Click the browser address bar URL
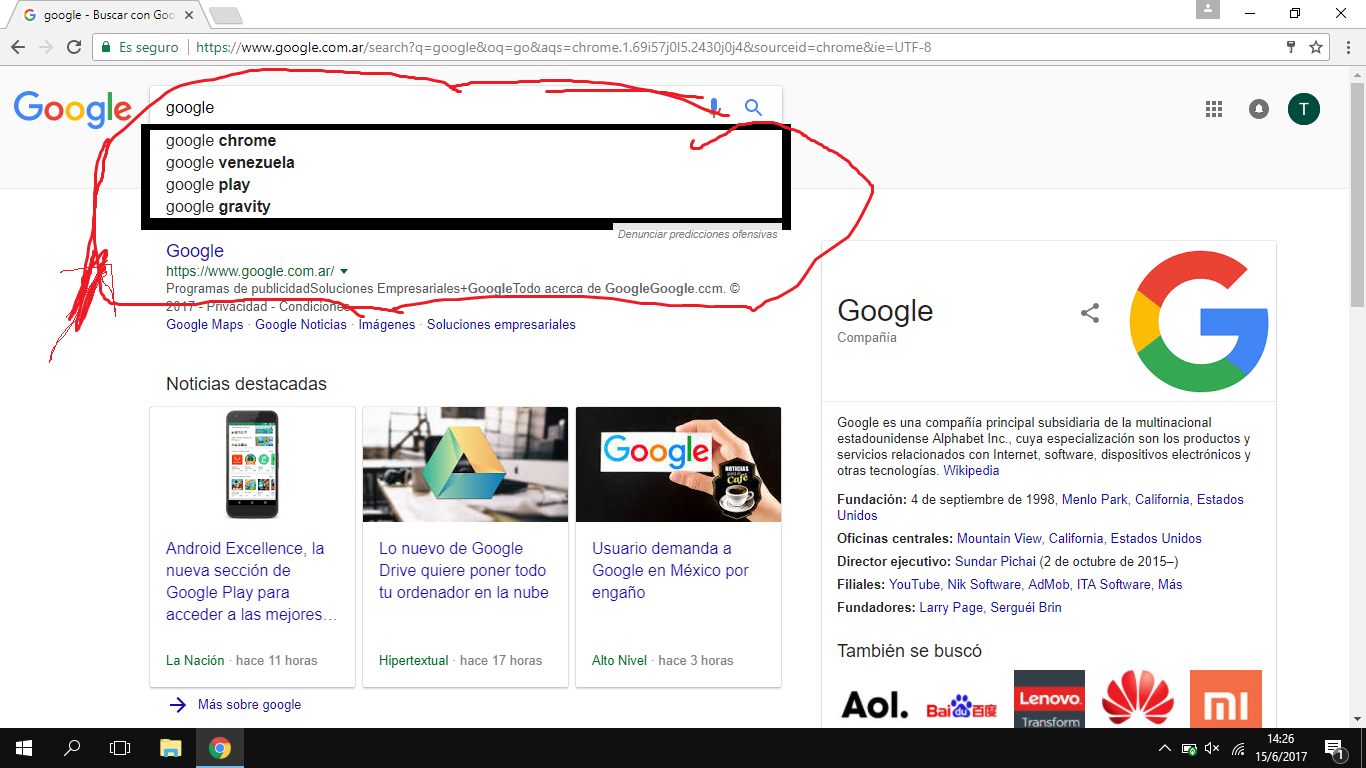Screen dimensions: 1366x768 click(x=563, y=47)
